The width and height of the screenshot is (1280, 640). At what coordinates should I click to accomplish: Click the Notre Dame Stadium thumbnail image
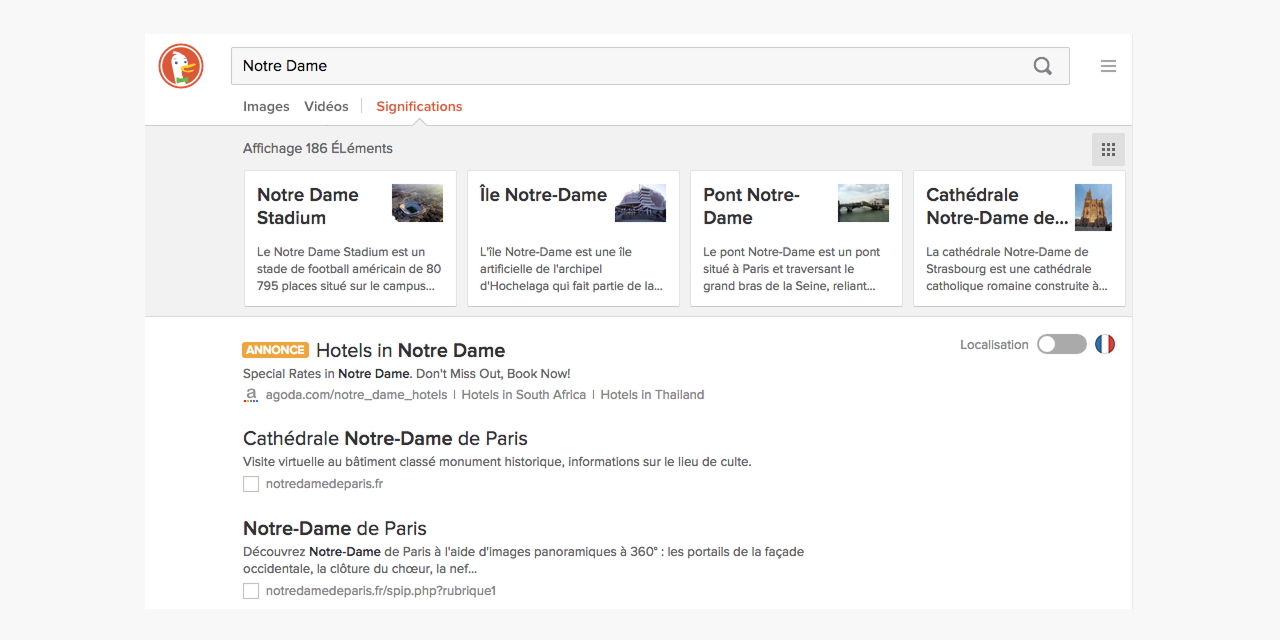417,203
